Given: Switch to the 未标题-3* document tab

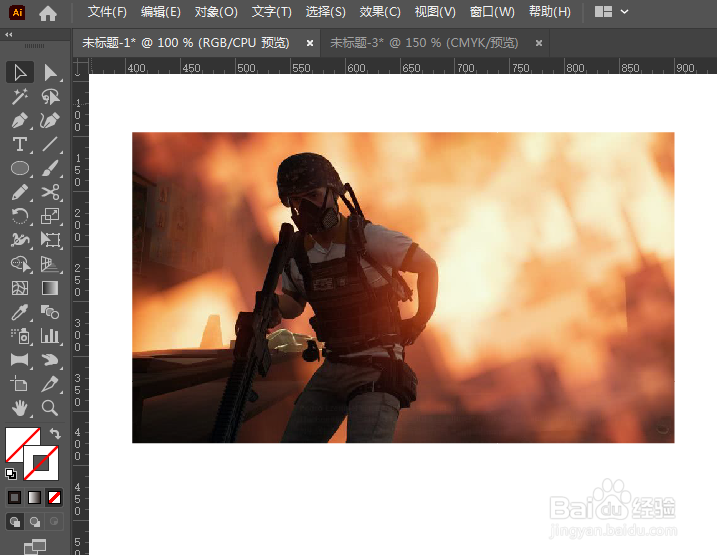Looking at the screenshot, I should click(424, 43).
